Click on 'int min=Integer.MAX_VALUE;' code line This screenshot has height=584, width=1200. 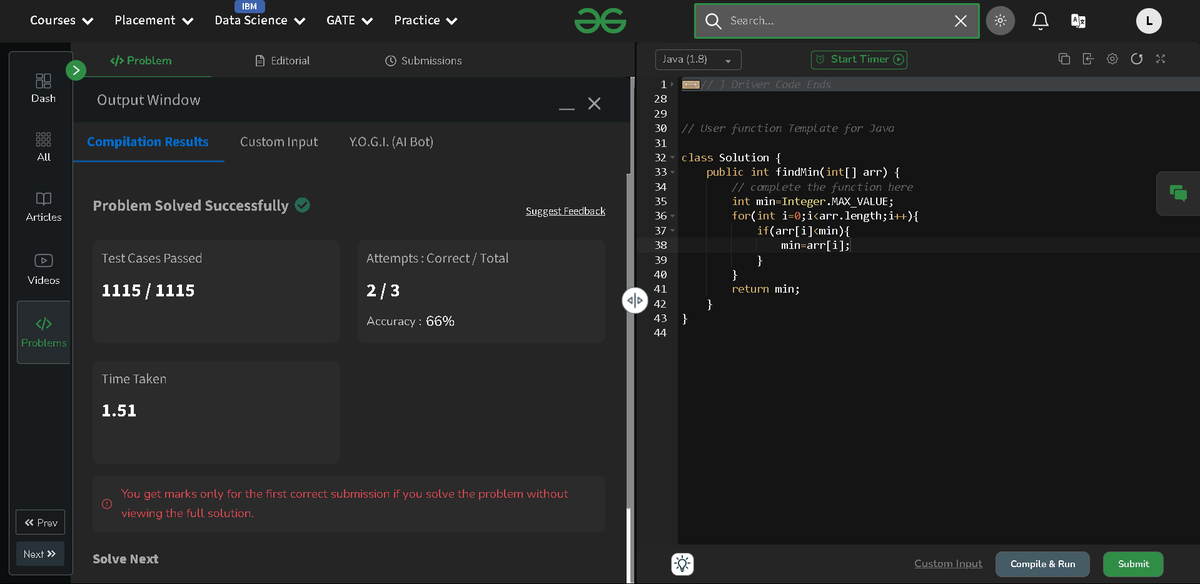tap(813, 201)
